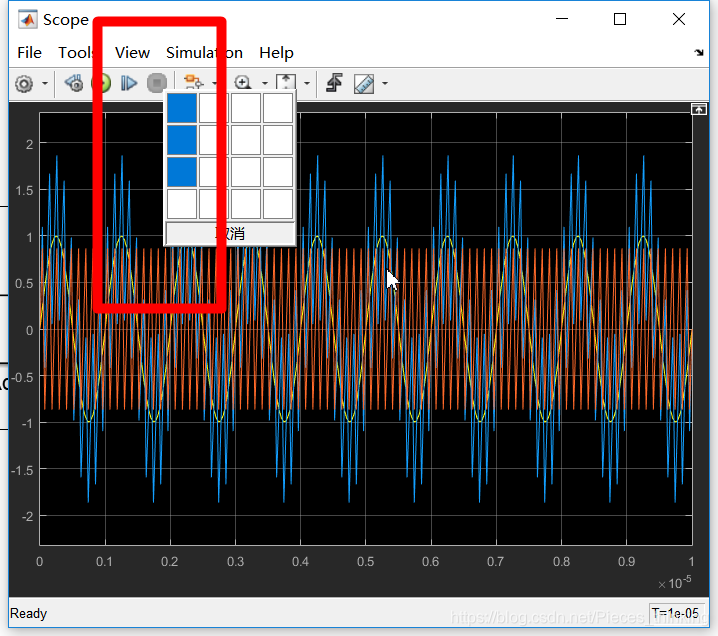
Task: Minimize the Scope window
Action: [562, 19]
